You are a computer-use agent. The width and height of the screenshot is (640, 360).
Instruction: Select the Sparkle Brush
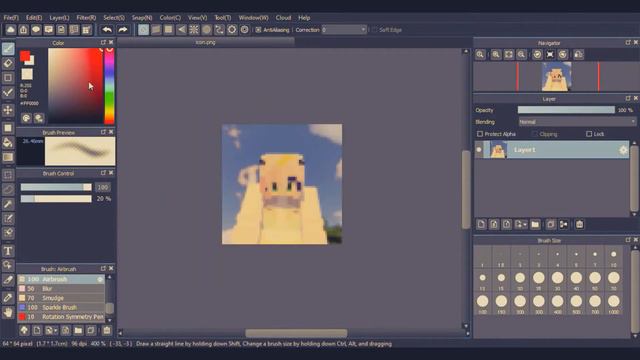coord(61,307)
